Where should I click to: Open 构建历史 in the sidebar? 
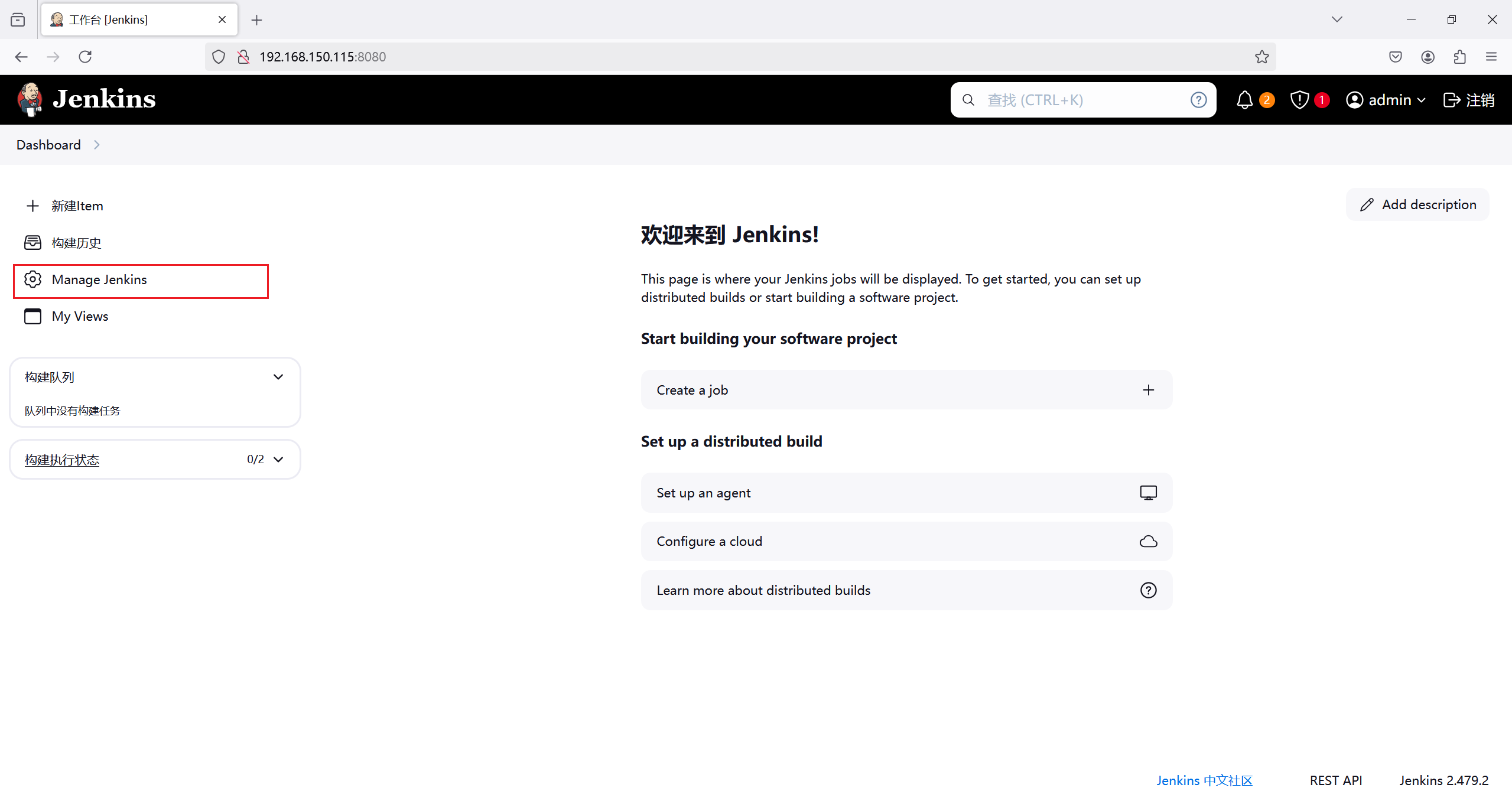(76, 242)
